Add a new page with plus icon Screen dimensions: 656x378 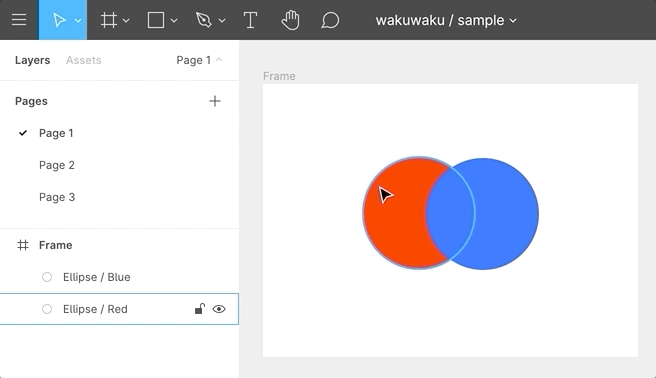pyautogui.click(x=215, y=101)
